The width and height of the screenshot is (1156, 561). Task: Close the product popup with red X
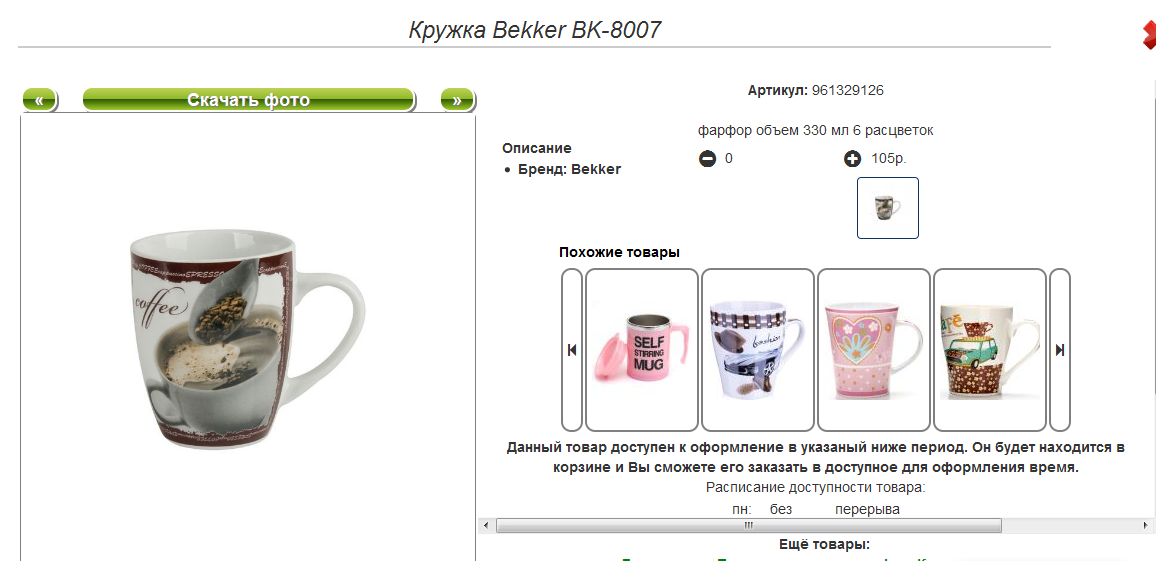[1149, 35]
